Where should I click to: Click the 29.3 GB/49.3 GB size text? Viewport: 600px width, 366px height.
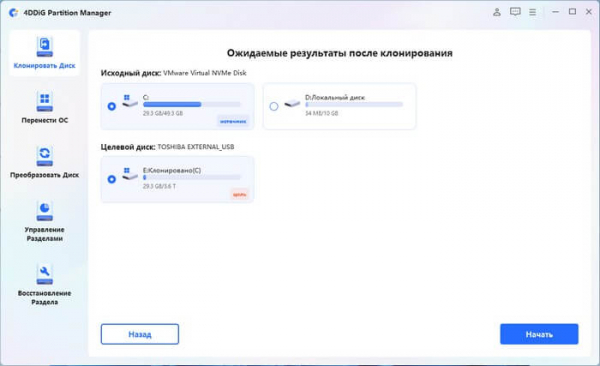163,113
